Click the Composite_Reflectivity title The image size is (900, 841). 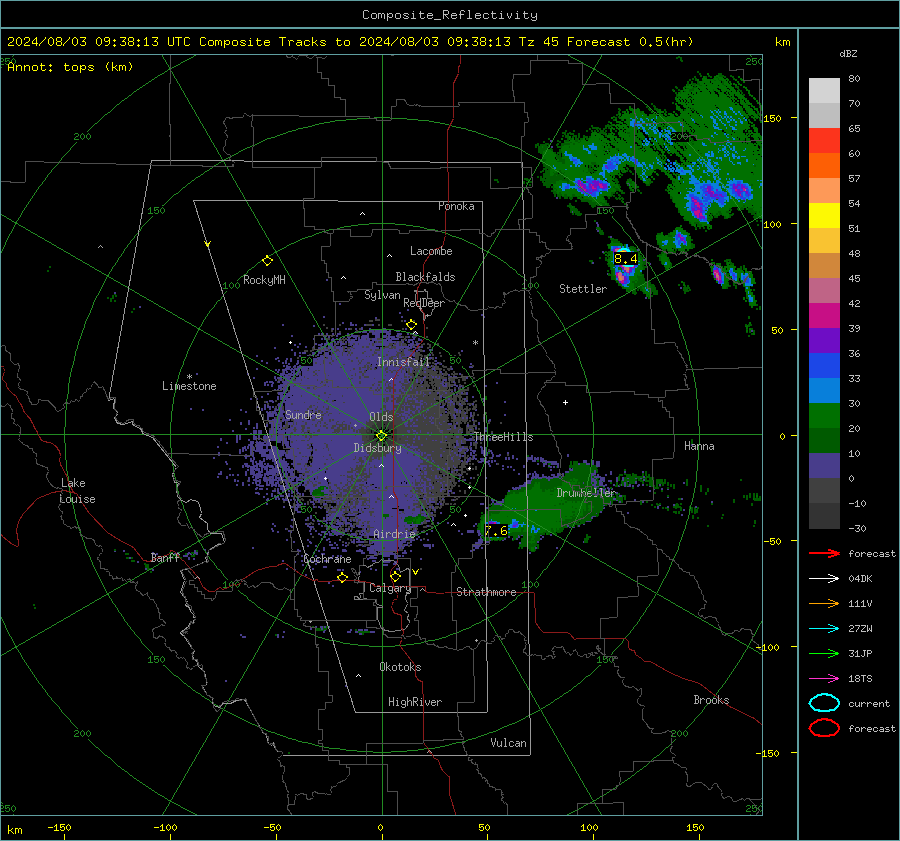click(450, 15)
